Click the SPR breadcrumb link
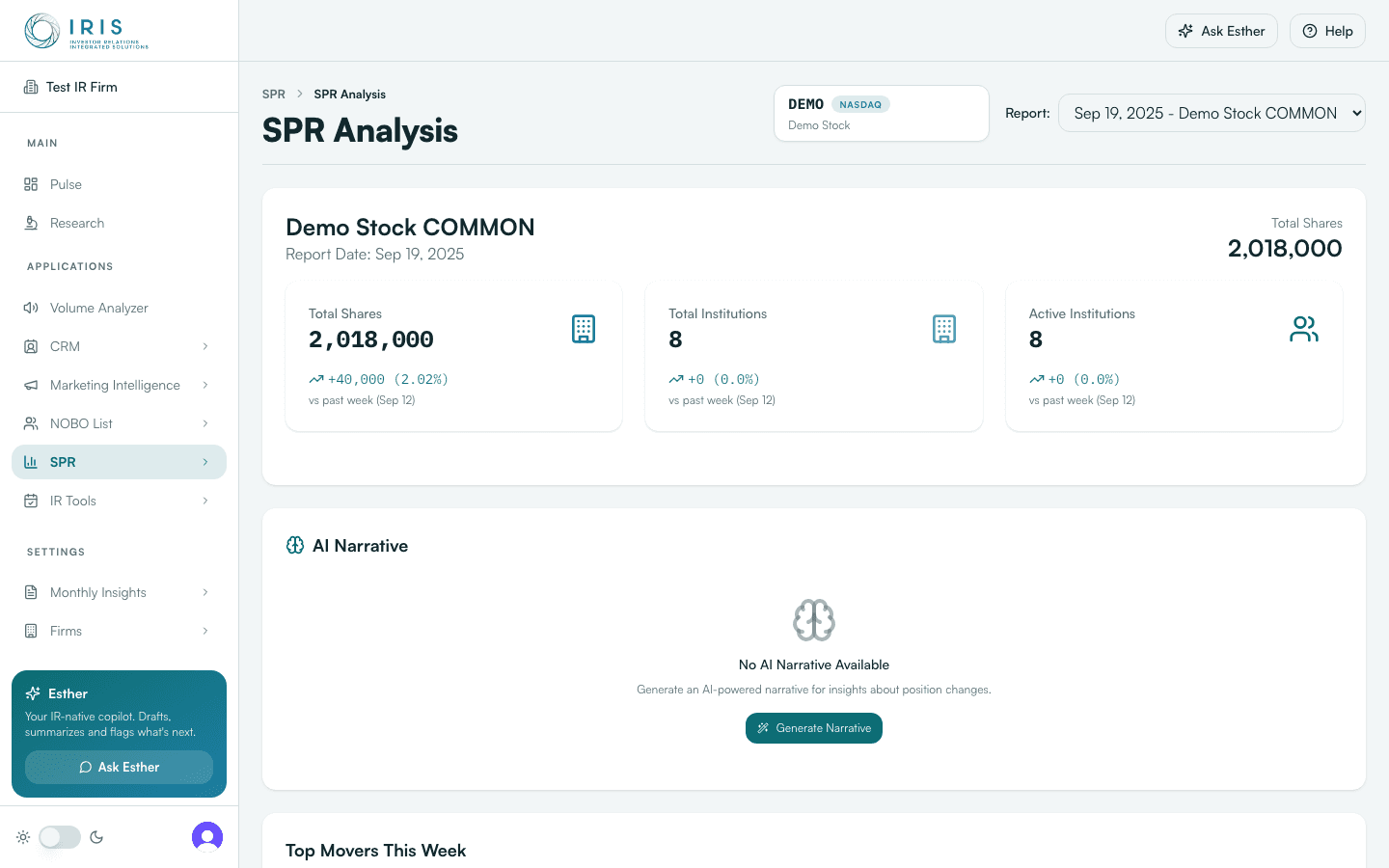This screenshot has width=1389, height=868. (274, 94)
